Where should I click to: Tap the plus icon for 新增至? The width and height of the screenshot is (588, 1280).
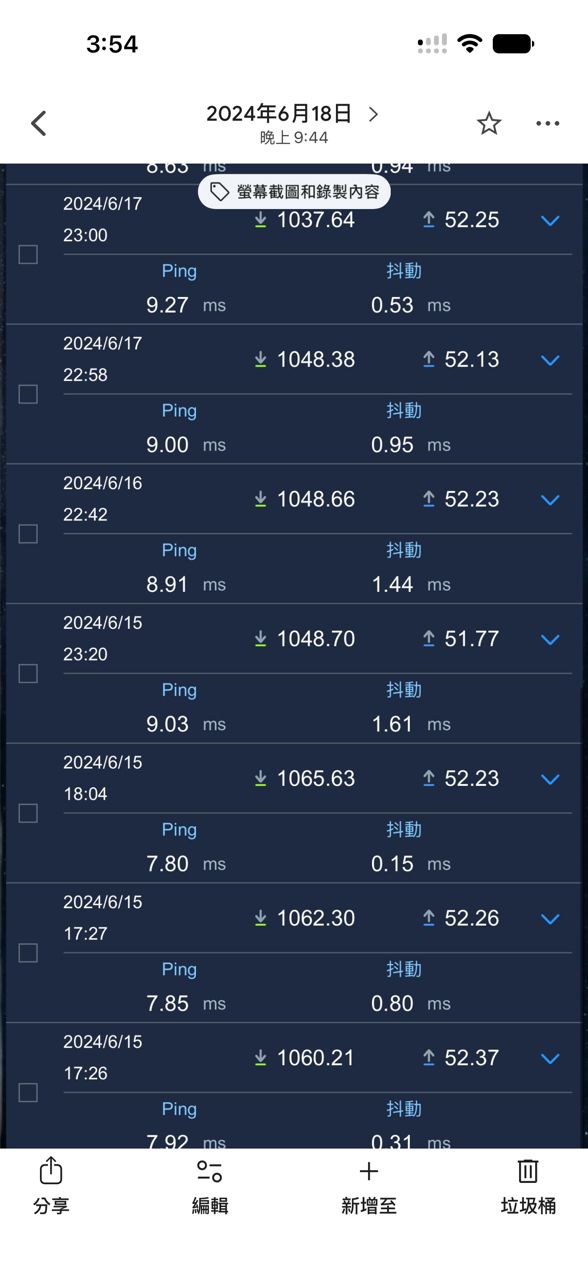coord(368,1172)
